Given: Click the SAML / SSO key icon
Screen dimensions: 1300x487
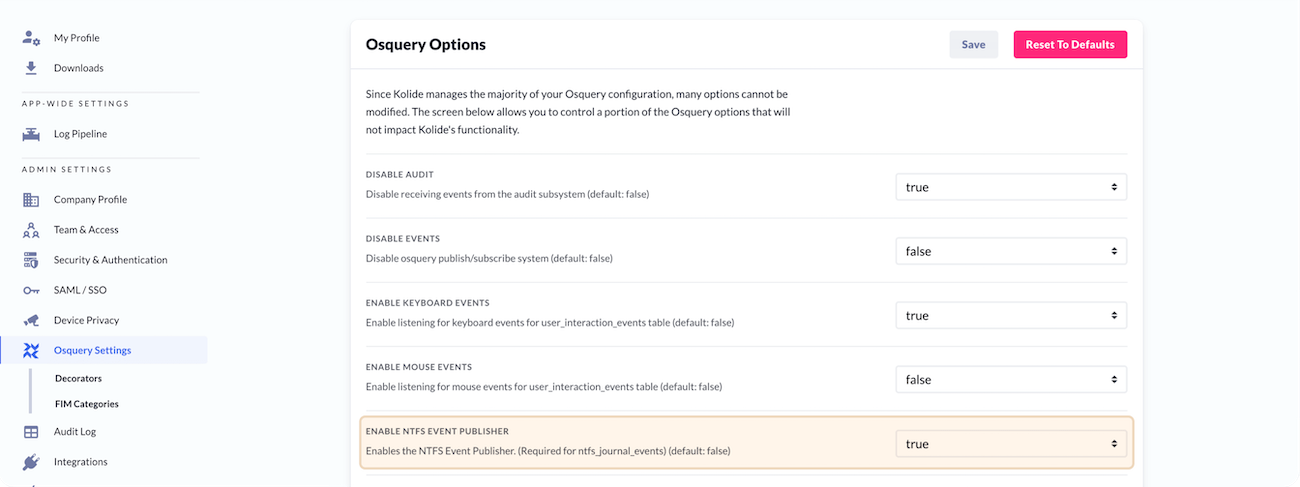Looking at the screenshot, I should click(x=31, y=290).
